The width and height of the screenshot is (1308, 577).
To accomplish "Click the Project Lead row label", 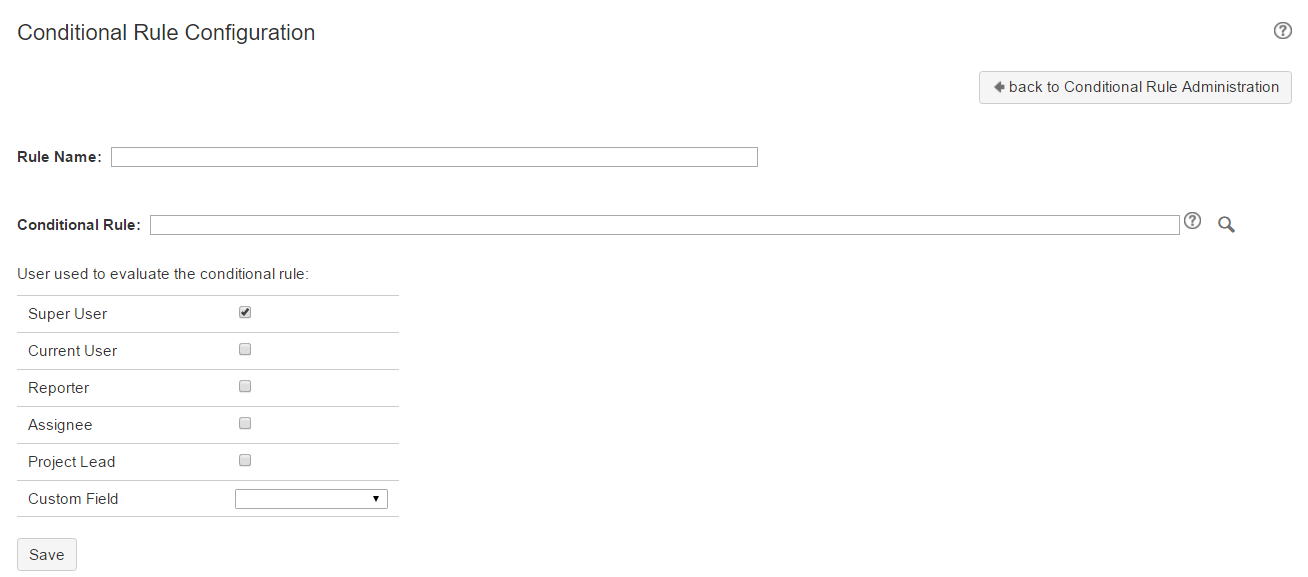I will pyautogui.click(x=72, y=462).
